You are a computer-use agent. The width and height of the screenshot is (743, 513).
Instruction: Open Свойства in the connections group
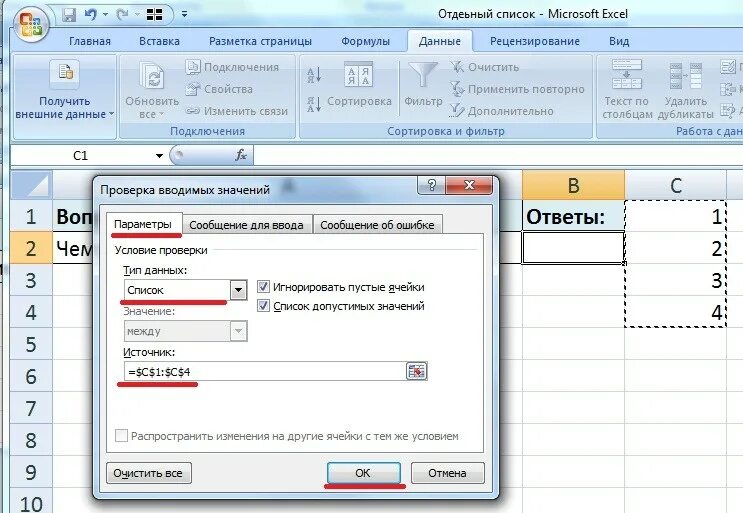pyautogui.click(x=219, y=89)
